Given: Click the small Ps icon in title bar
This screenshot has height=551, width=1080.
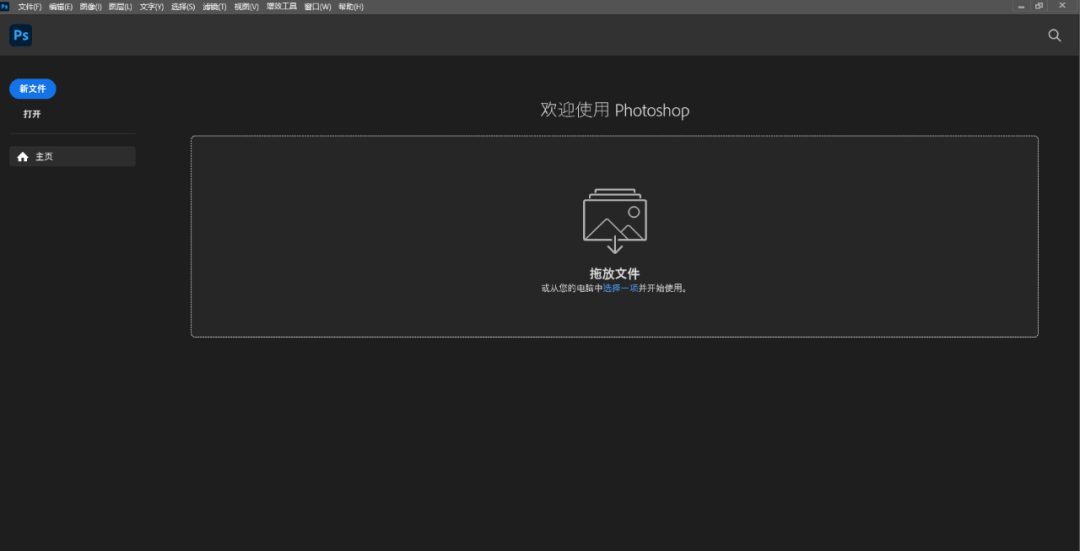Looking at the screenshot, I should [5, 6].
